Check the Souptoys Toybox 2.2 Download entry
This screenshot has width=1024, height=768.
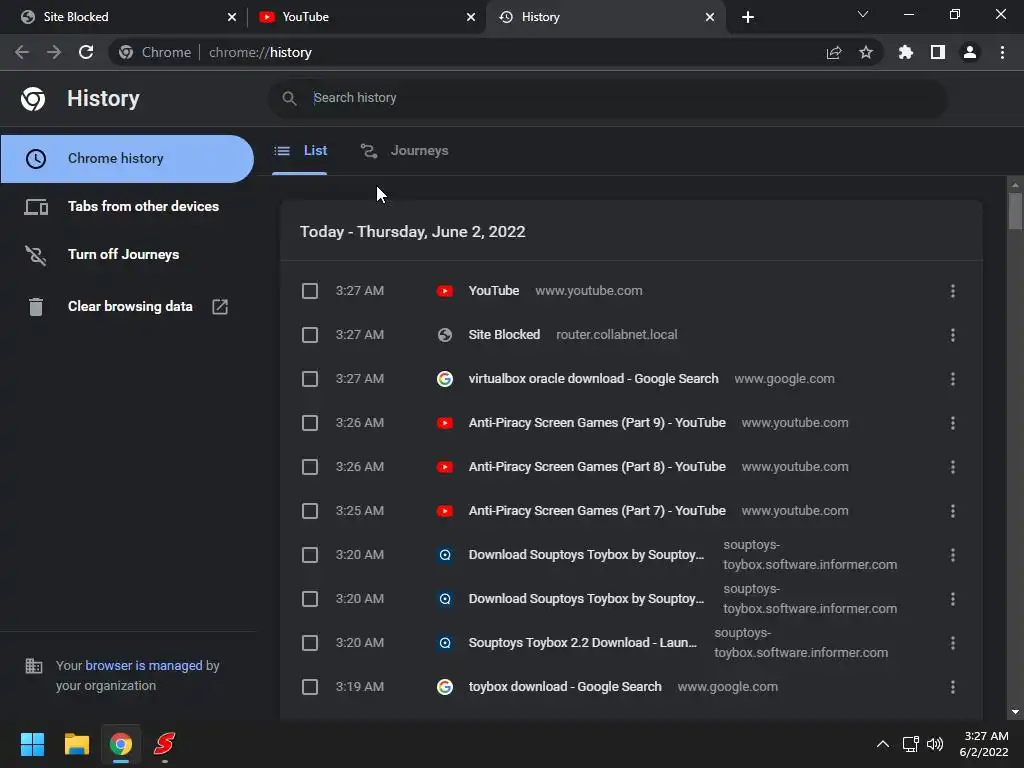click(x=310, y=643)
